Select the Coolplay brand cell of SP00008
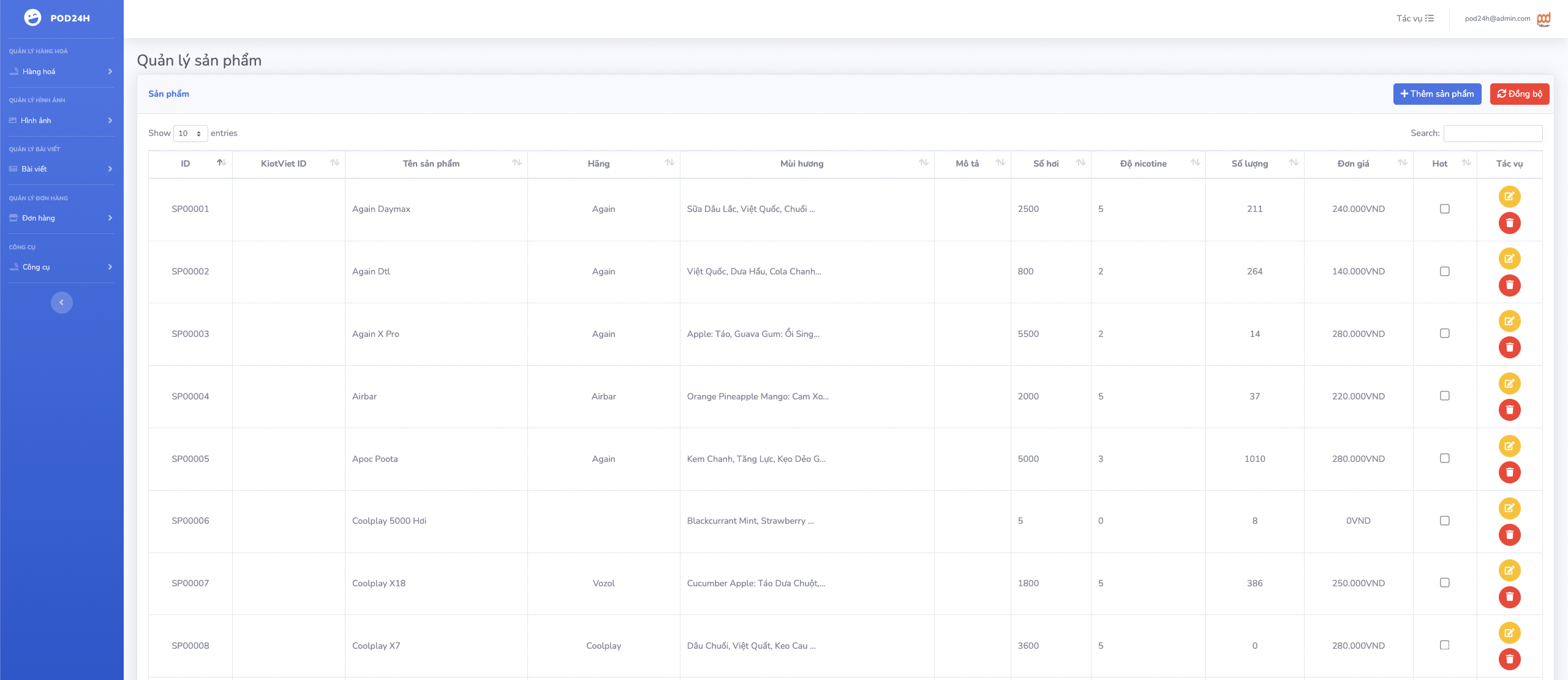 [604, 646]
